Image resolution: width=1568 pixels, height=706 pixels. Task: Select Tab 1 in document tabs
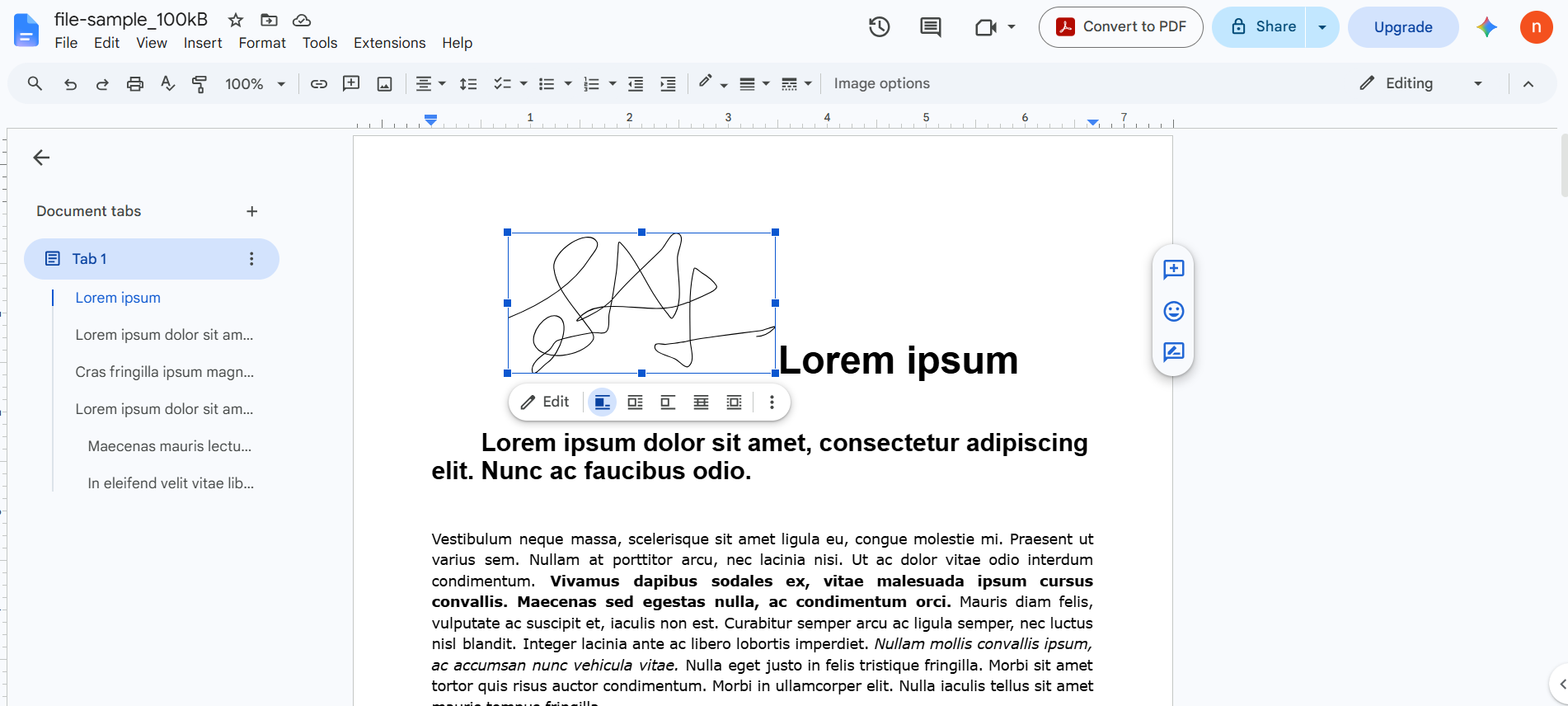coord(152,259)
